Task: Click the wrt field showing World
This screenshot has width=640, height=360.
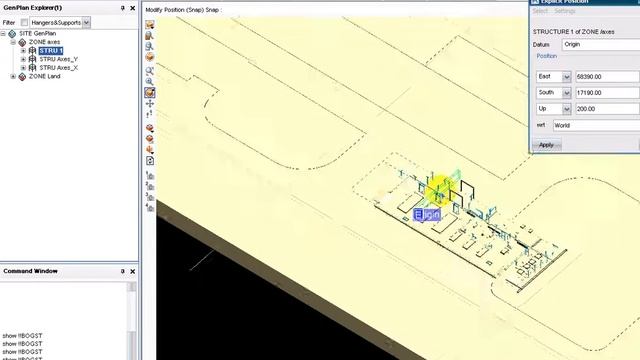Action: click(596, 125)
